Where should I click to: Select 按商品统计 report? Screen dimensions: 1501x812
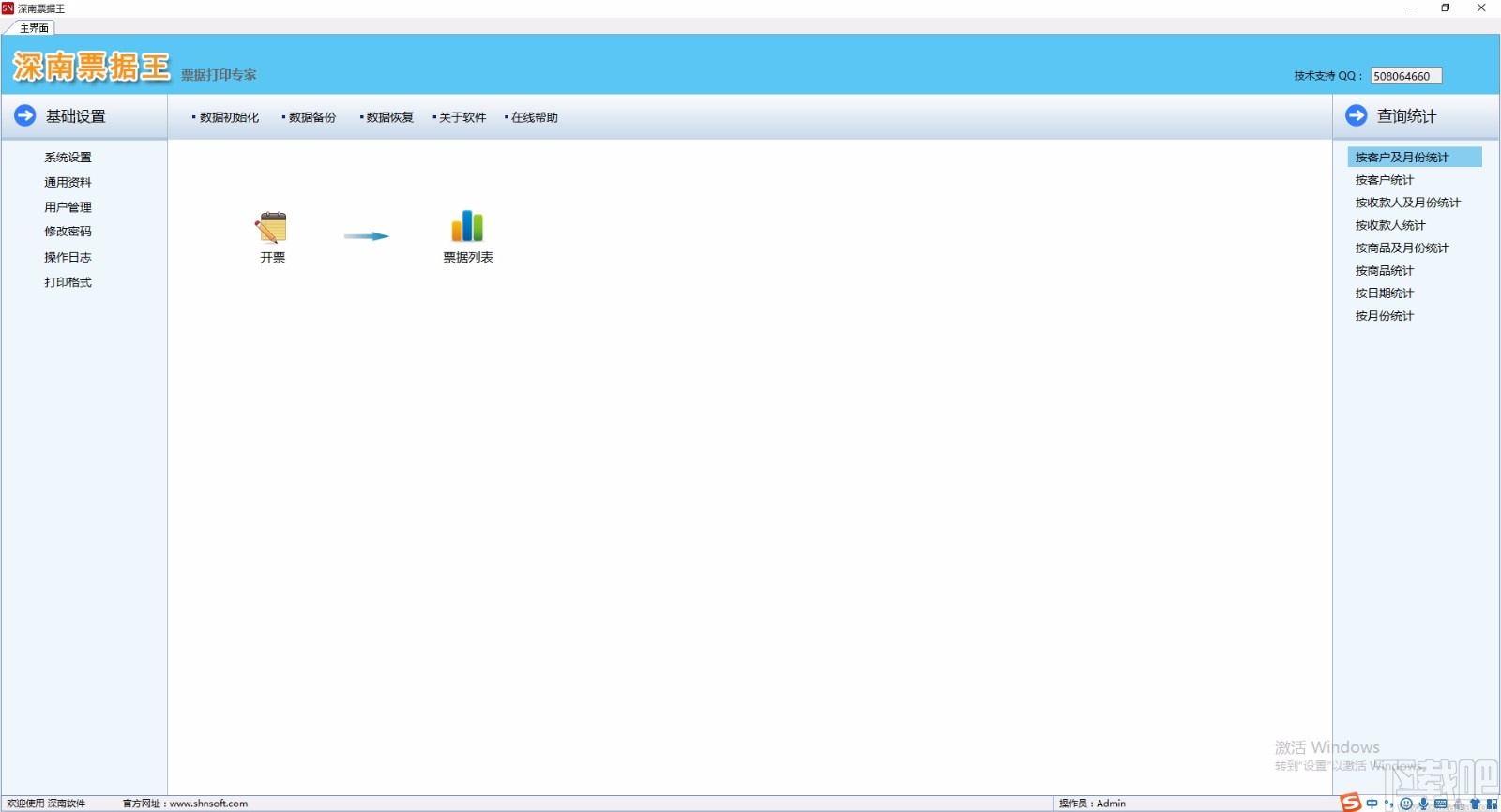click(1384, 270)
